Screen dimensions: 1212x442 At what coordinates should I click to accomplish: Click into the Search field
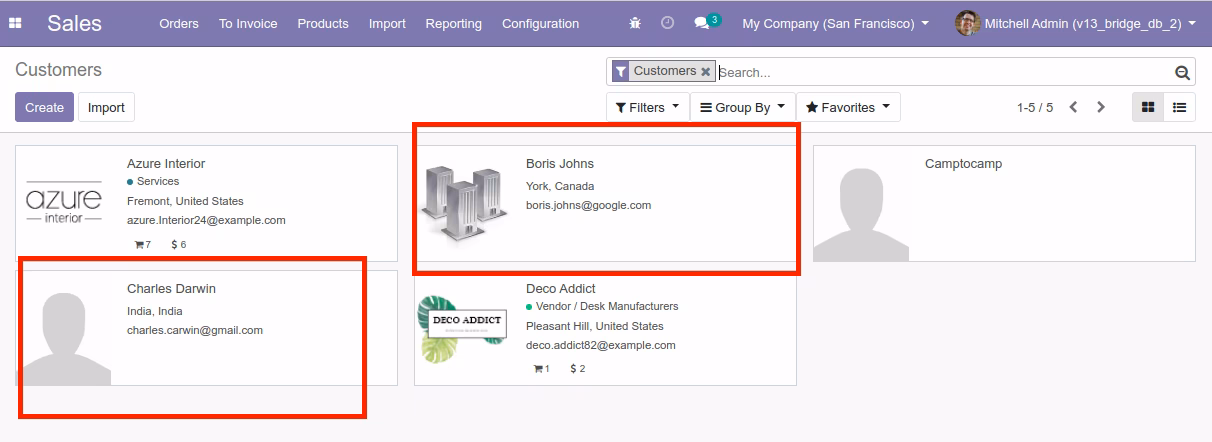pos(944,72)
